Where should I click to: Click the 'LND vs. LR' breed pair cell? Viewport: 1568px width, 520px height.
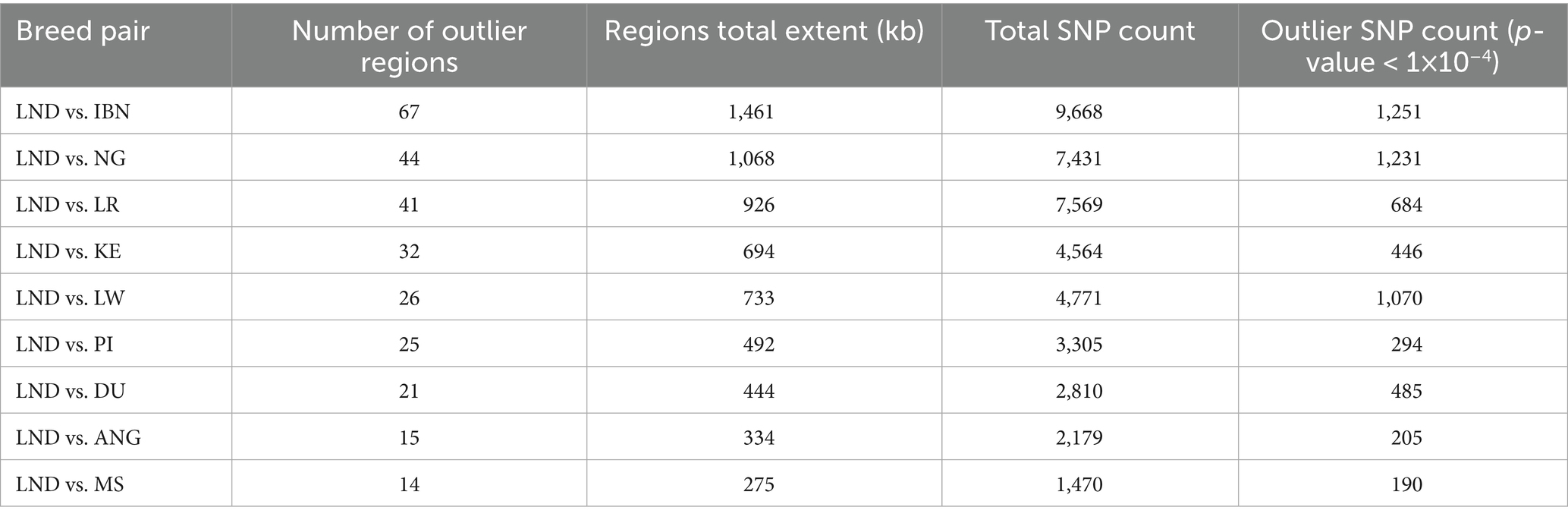point(68,205)
